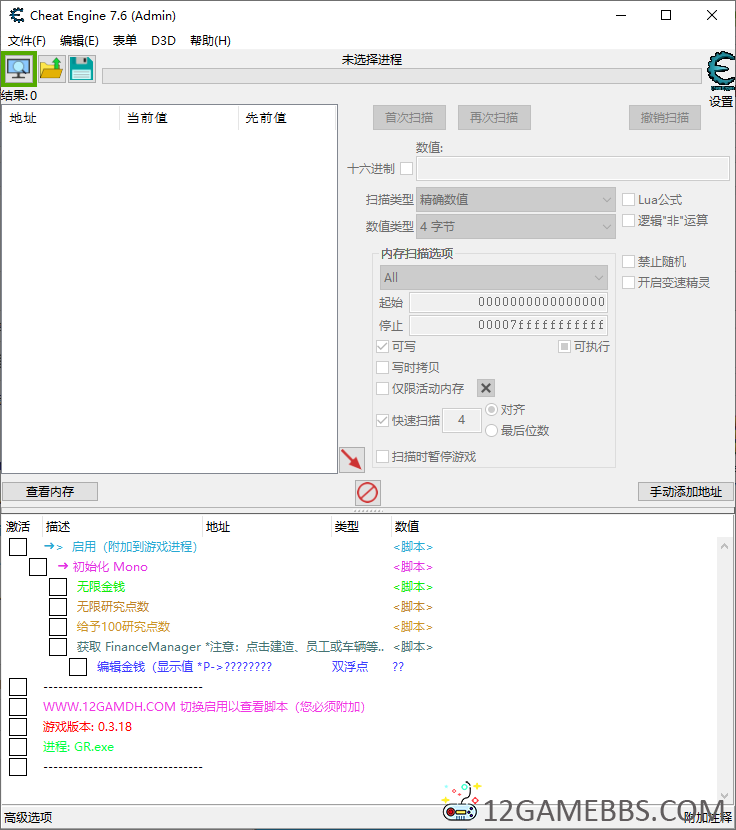
Task: Toggle the 仅限活动内存 checkbox
Action: (382, 389)
